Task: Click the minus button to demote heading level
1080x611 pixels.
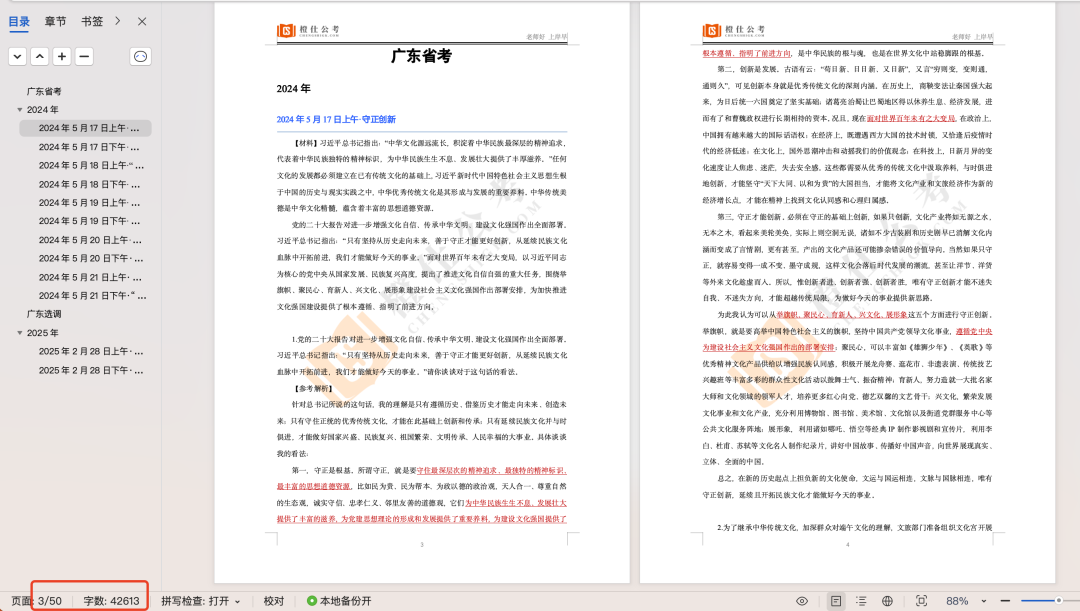Action: [x=84, y=56]
